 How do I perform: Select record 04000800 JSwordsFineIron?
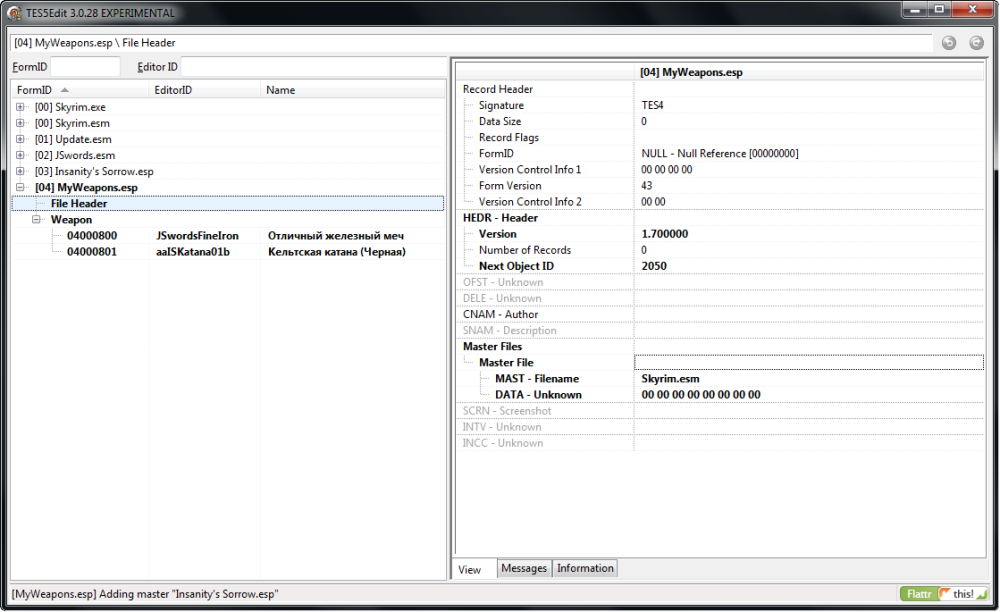click(228, 235)
